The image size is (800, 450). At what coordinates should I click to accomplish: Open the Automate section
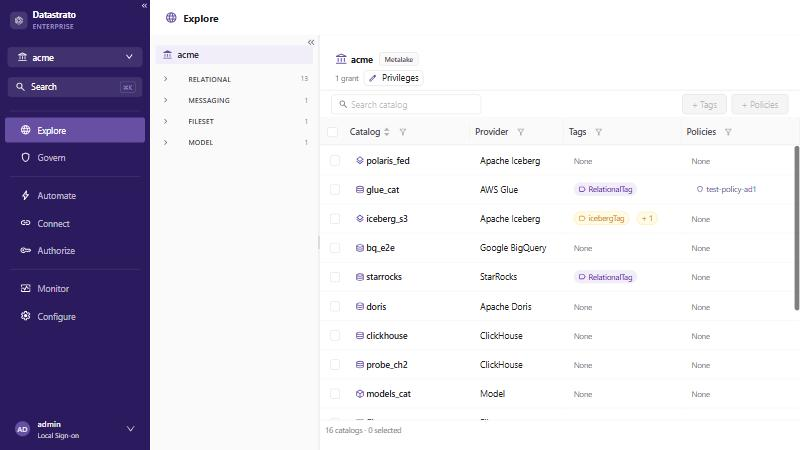point(75,195)
